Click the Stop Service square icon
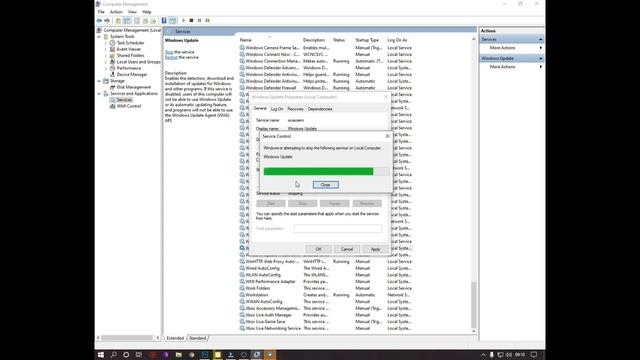 point(191,20)
